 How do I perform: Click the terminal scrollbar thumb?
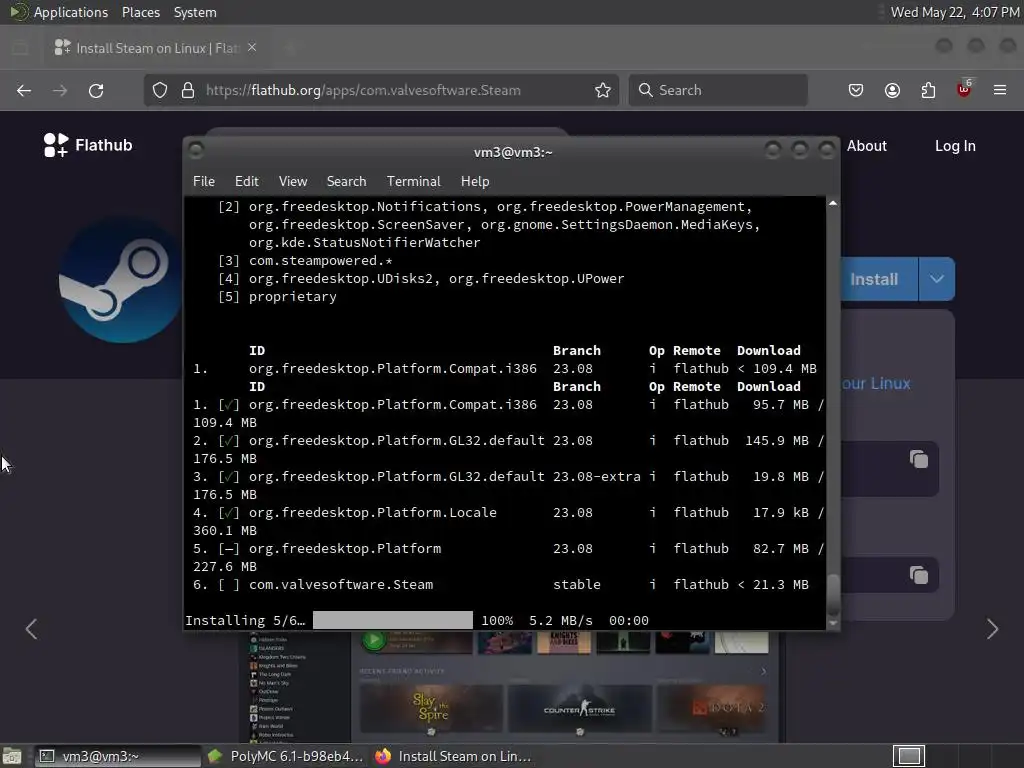(833, 594)
